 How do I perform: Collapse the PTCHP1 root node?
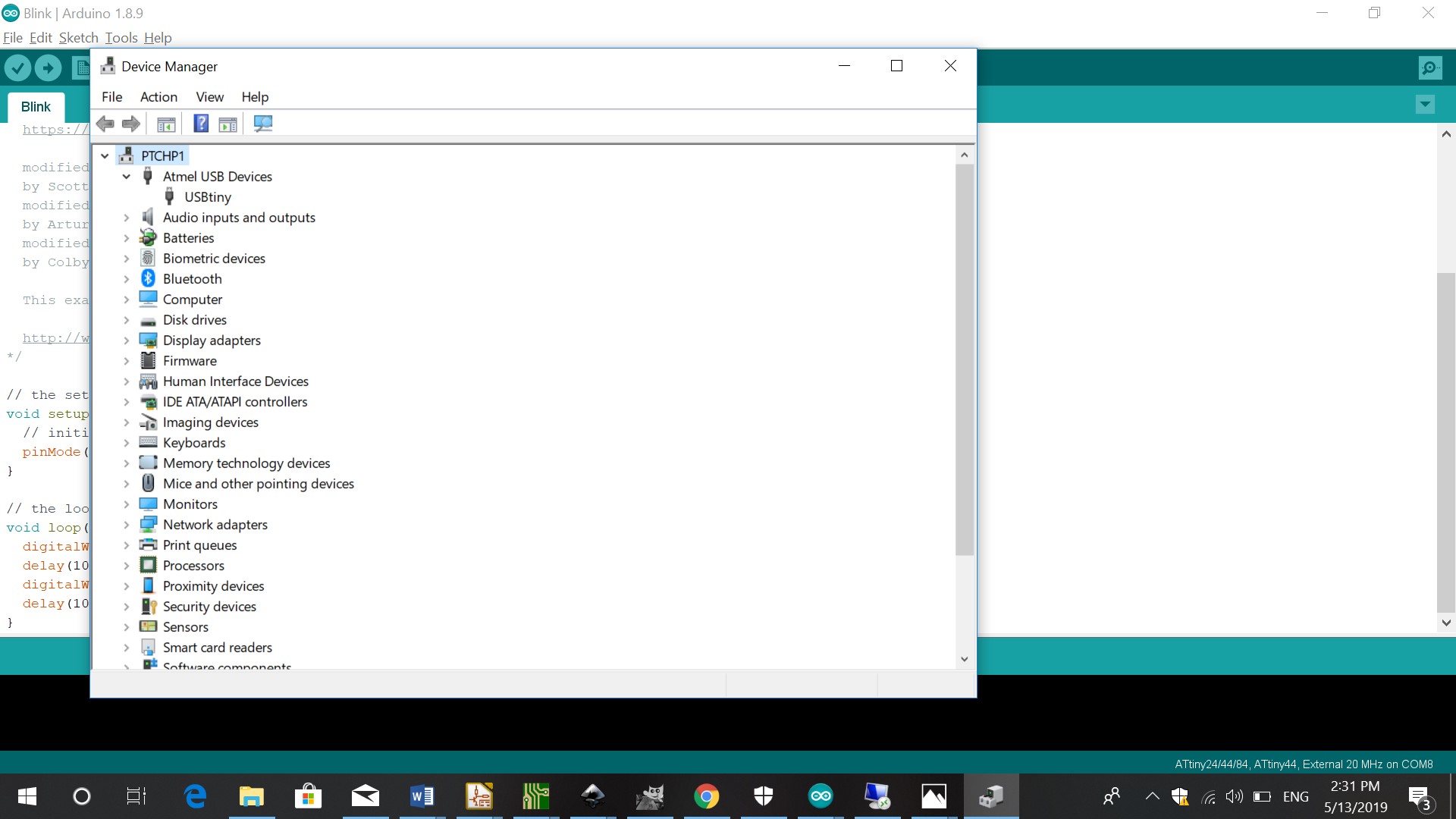pos(105,156)
